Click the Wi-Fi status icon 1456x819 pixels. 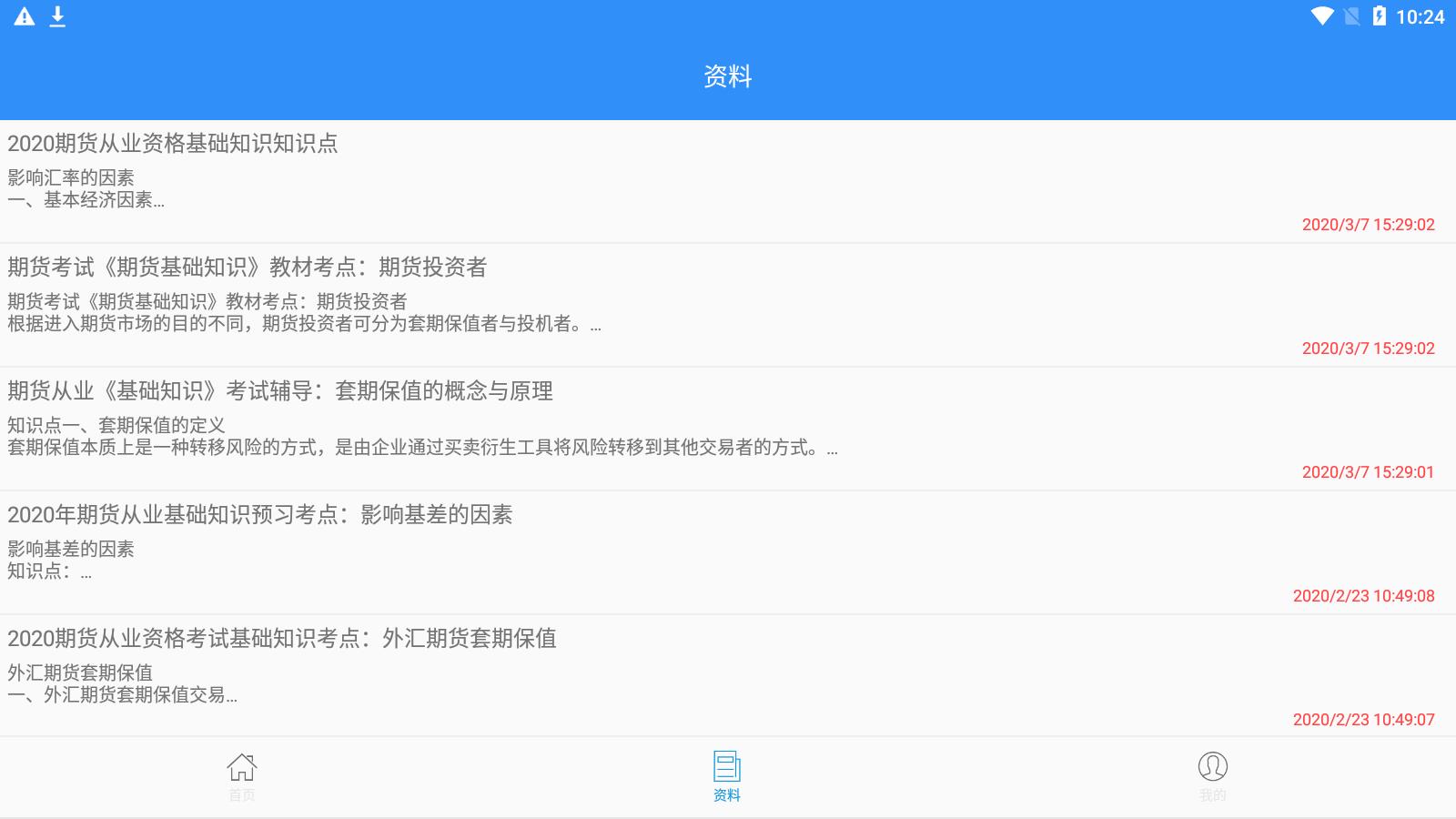tap(1323, 15)
